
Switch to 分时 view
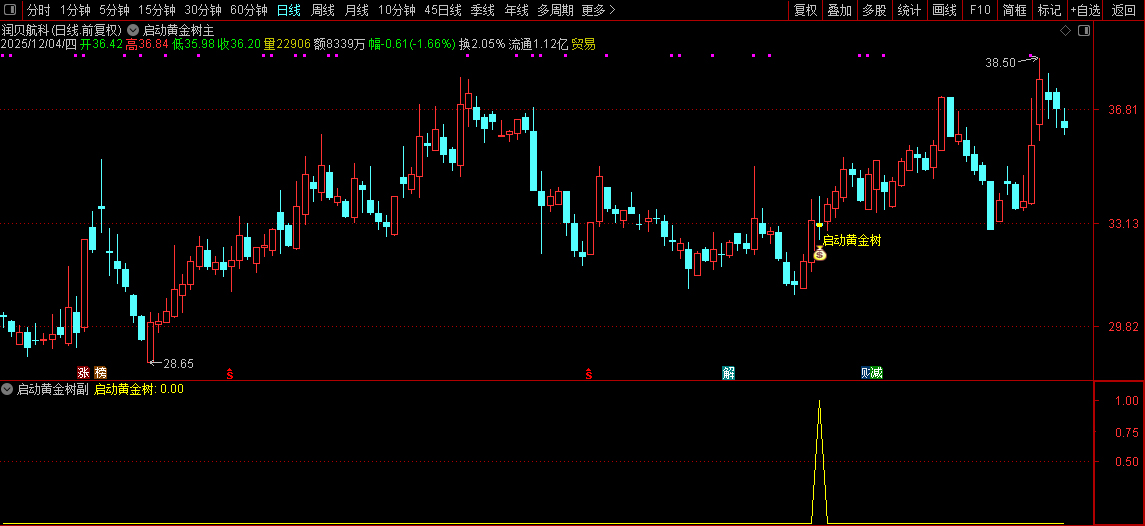39,10
